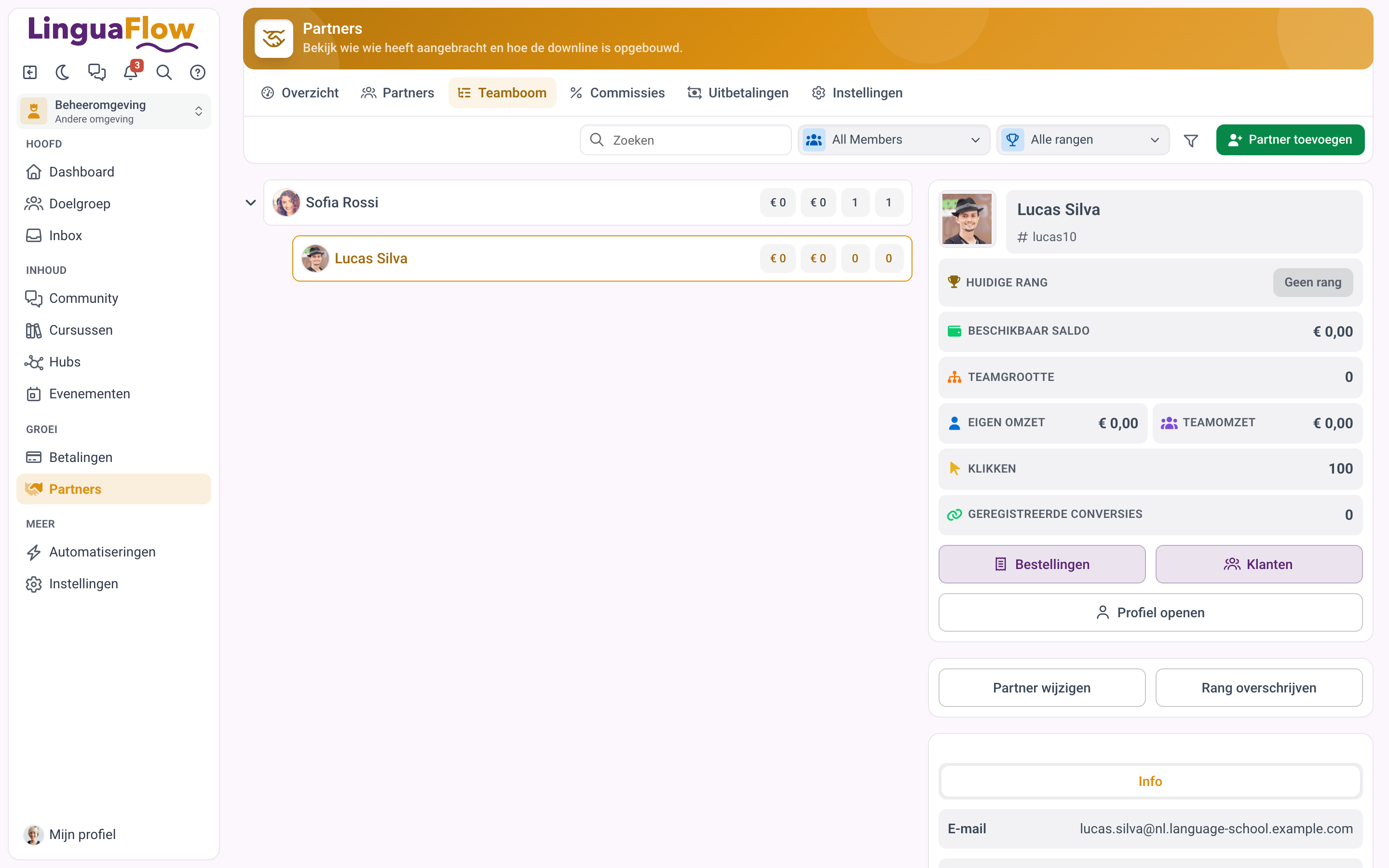Collapse the Sofia Rossi tree node
The height and width of the screenshot is (868, 1389).
pyautogui.click(x=251, y=203)
